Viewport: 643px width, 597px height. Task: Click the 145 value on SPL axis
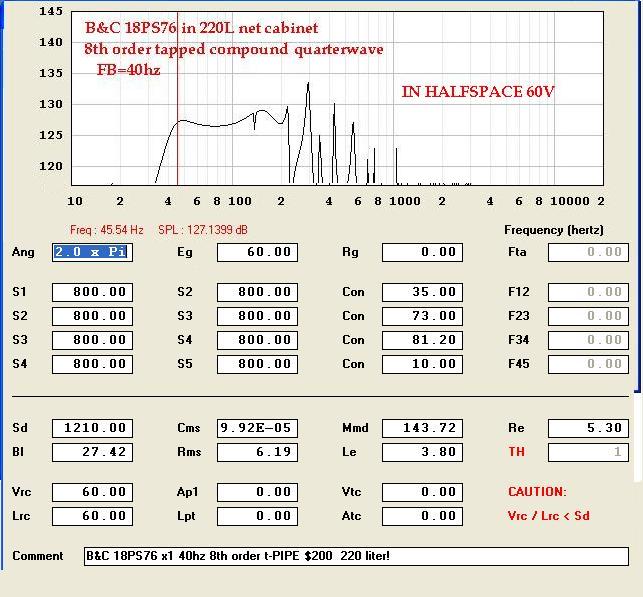51,11
